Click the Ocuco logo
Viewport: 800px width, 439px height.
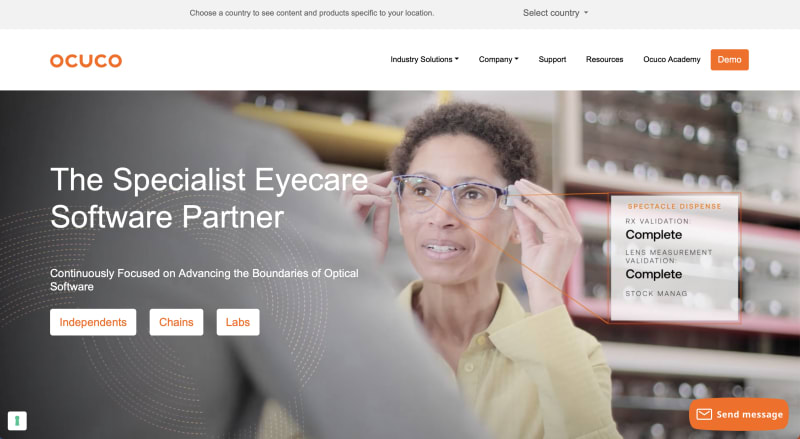(86, 61)
